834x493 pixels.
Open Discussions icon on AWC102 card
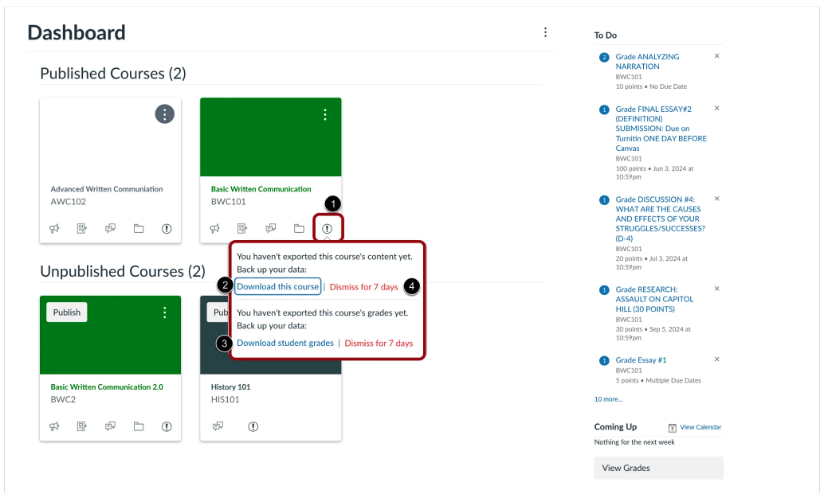110,229
